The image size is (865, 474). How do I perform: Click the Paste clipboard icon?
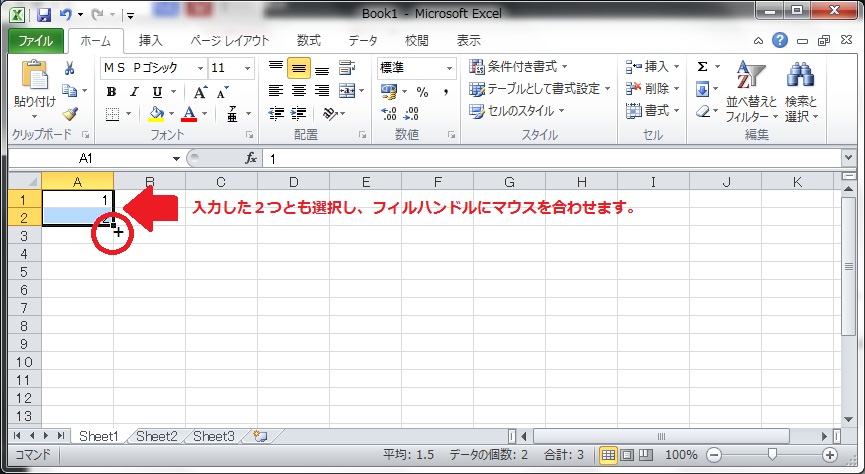[x=35, y=76]
